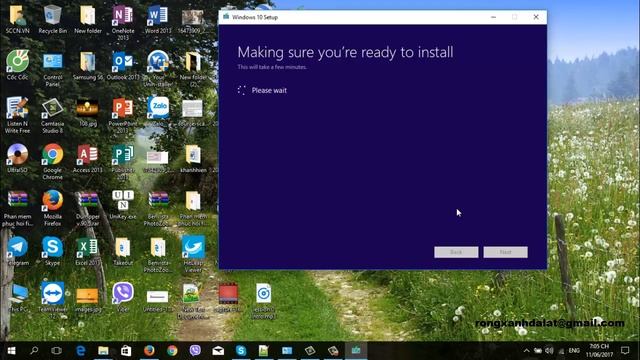The image size is (640, 360).
Task: Select the Cốc Cốc browser shortcut
Action: click(x=17, y=65)
